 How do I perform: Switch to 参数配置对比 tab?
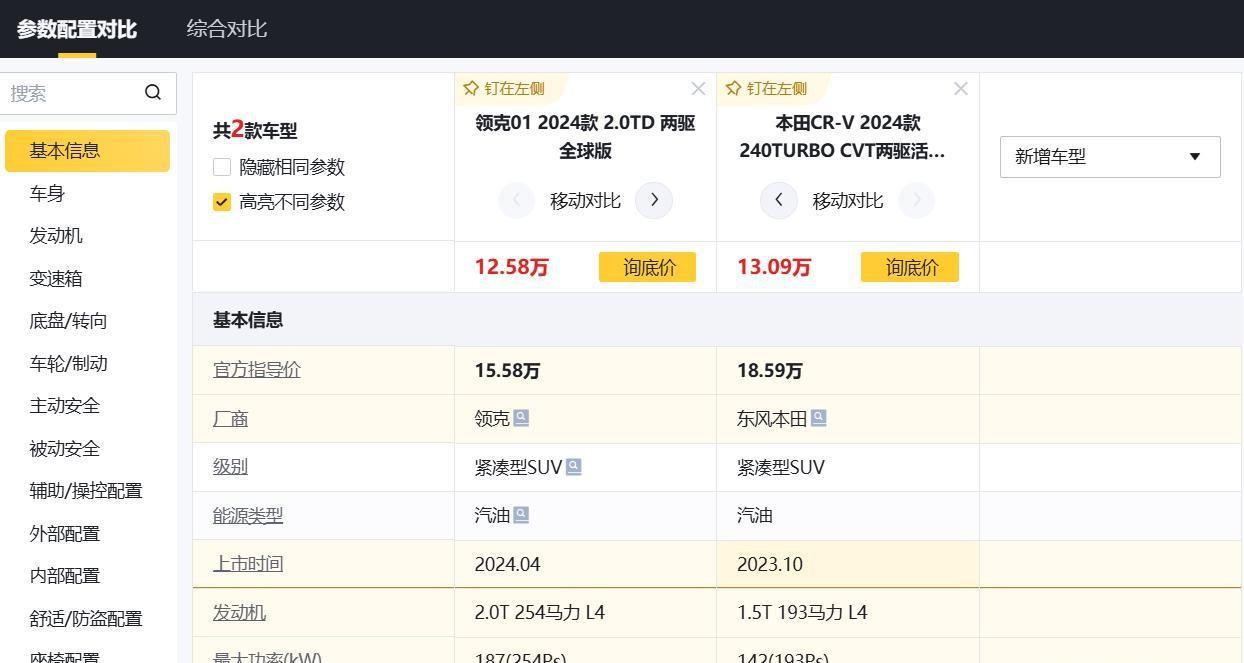click(76, 29)
